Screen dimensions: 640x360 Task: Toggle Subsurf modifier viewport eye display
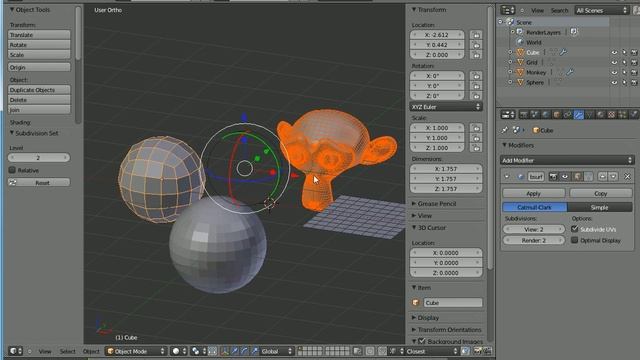pyautogui.click(x=565, y=176)
